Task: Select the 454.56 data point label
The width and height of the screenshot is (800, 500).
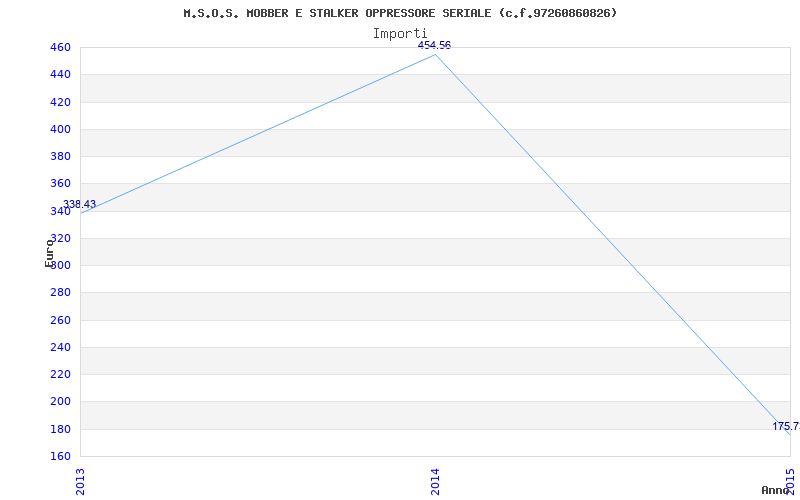Action: click(434, 45)
